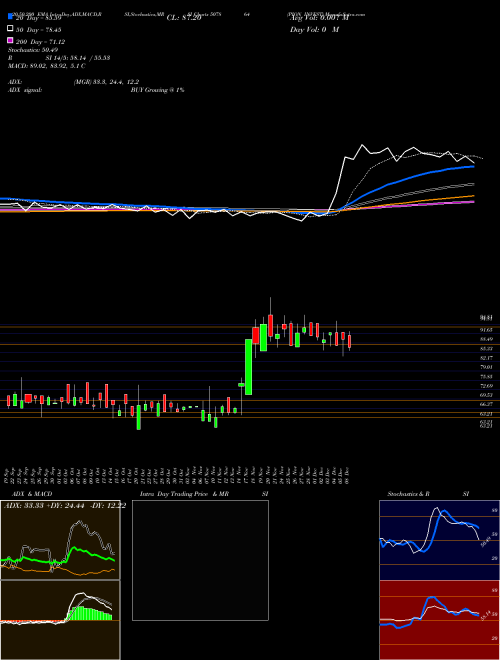Click the 66.37 price axis label

(x=486, y=404)
